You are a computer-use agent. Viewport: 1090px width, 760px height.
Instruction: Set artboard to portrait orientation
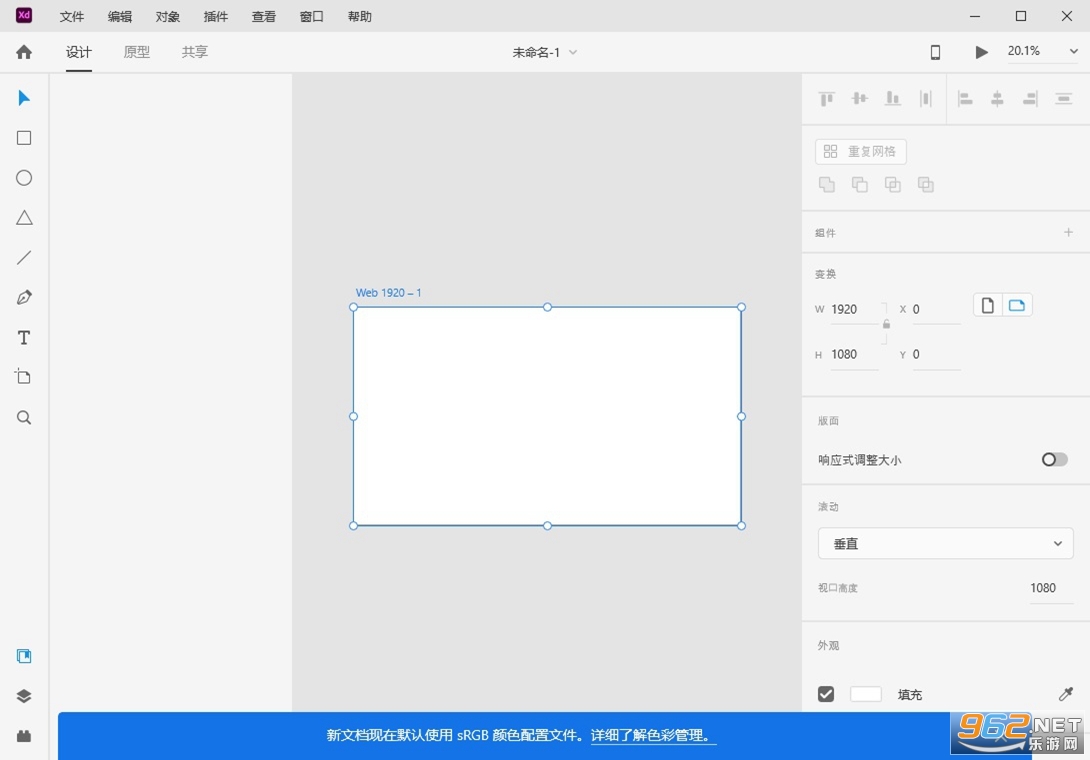coord(987,305)
